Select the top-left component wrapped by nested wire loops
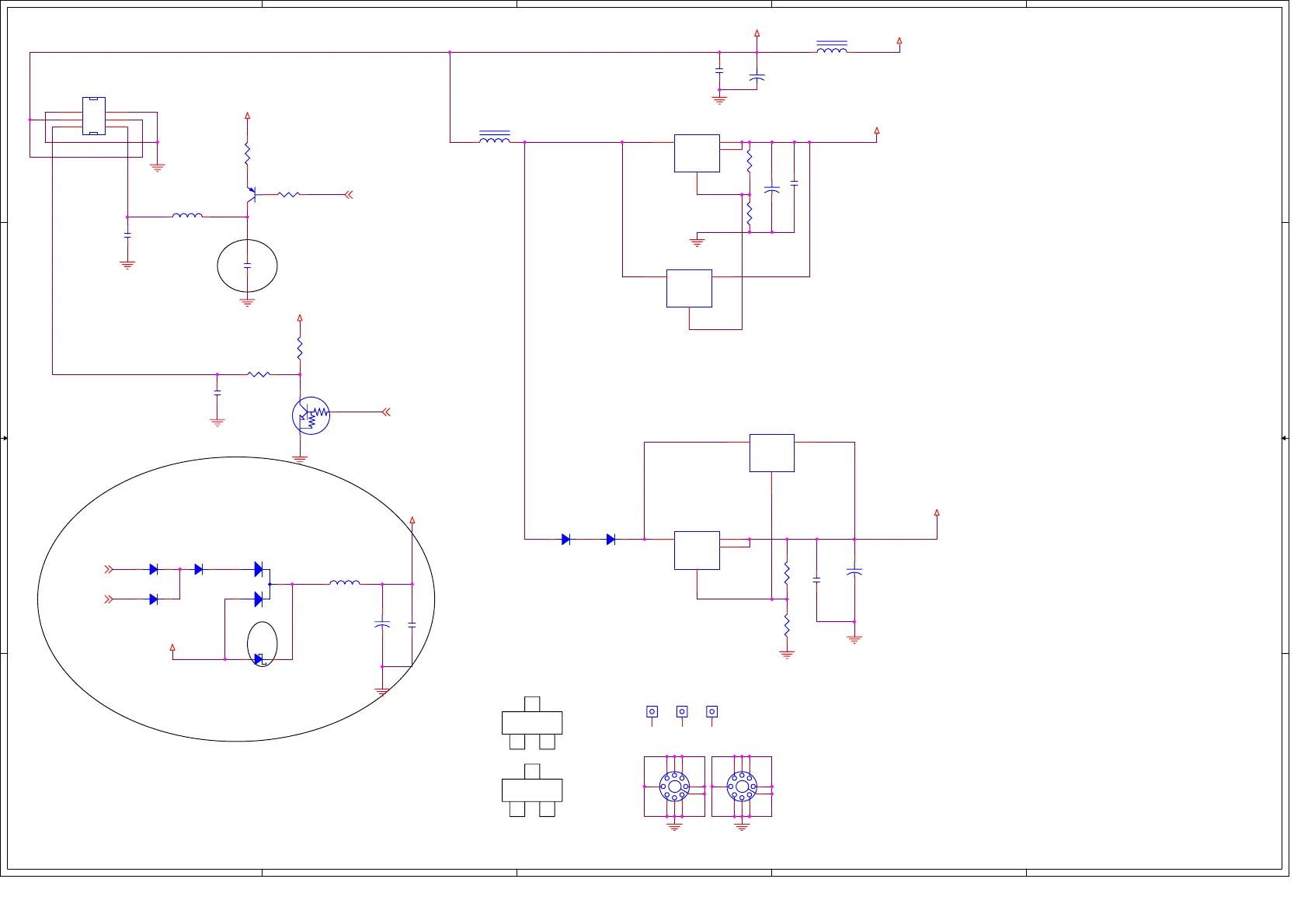Image resolution: width=1308 pixels, height=924 pixels. pyautogui.click(x=94, y=116)
